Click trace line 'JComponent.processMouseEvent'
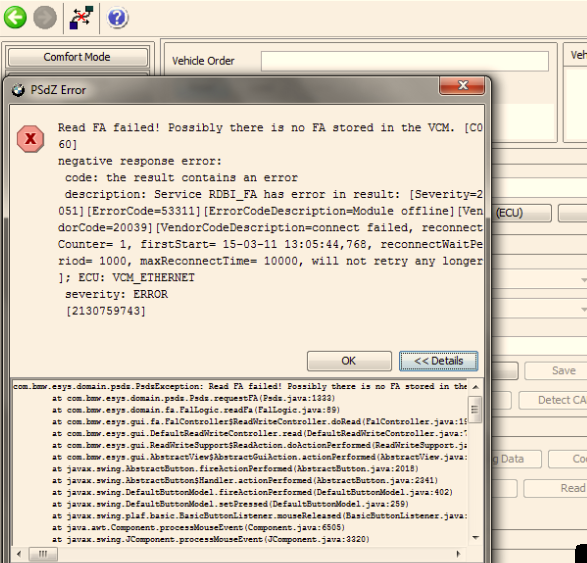The width and height of the screenshot is (587, 563). [211, 539]
